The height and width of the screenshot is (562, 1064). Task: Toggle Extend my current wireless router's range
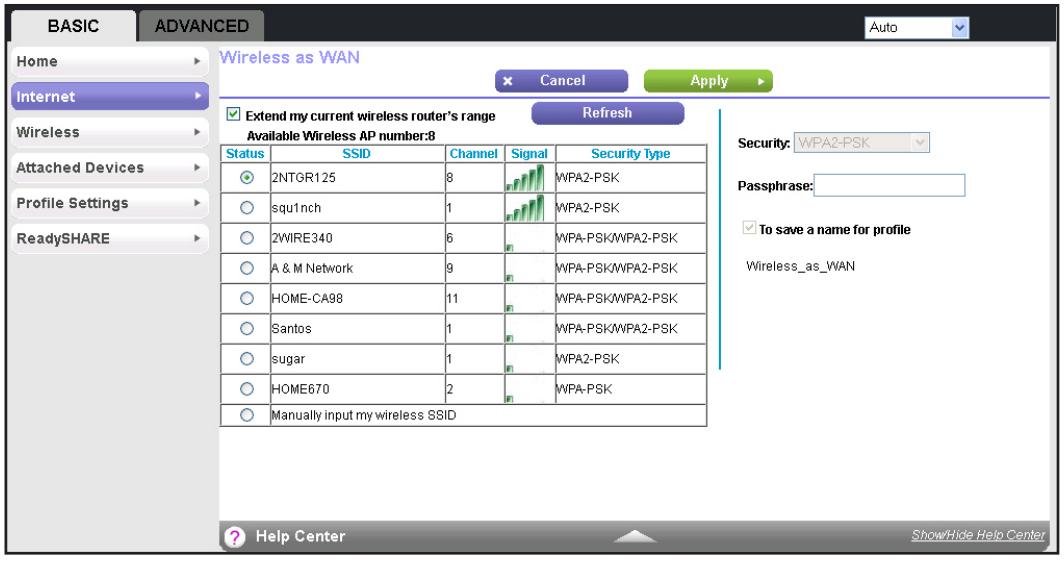click(x=233, y=114)
